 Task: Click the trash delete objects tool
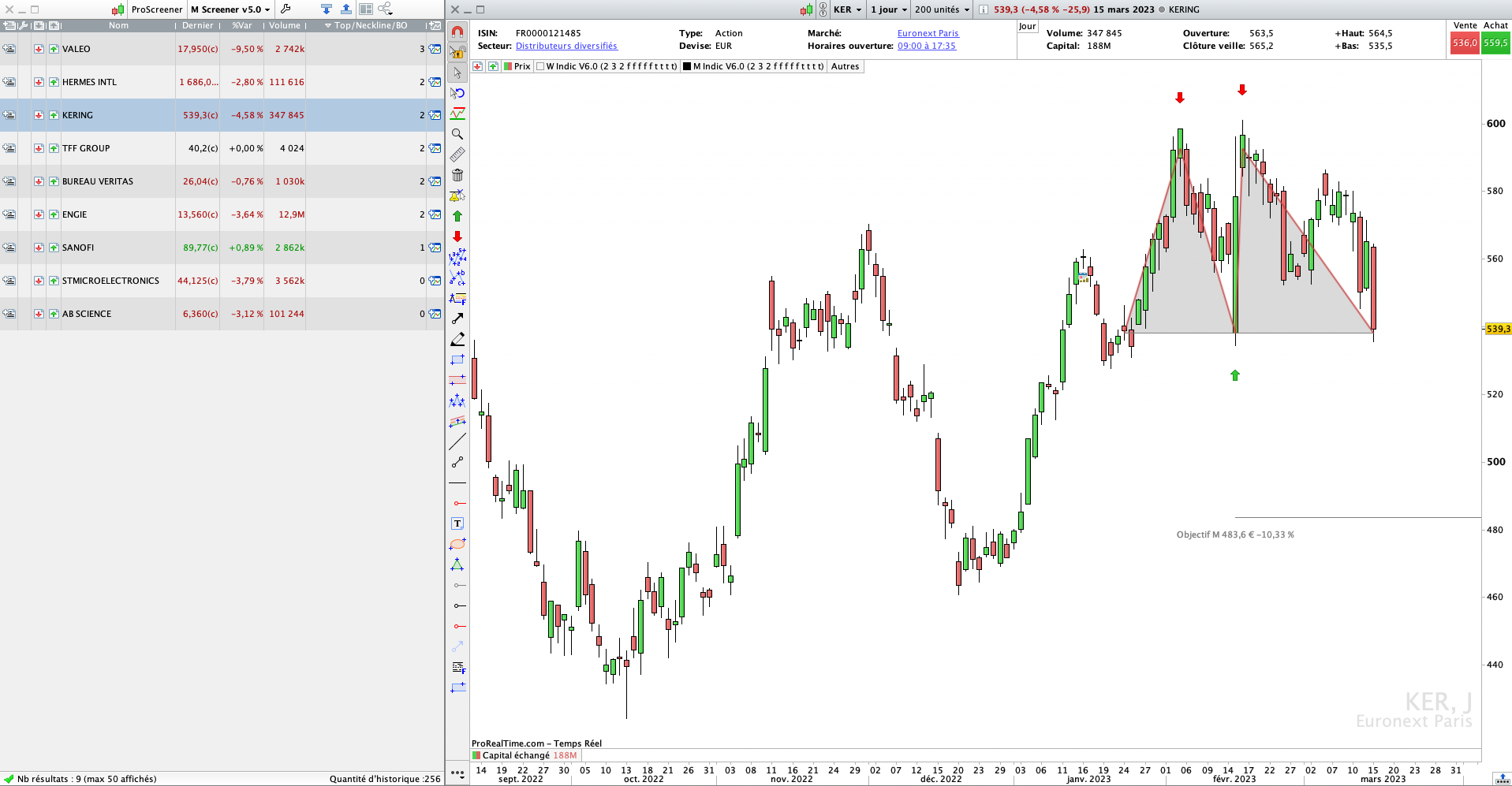457,175
